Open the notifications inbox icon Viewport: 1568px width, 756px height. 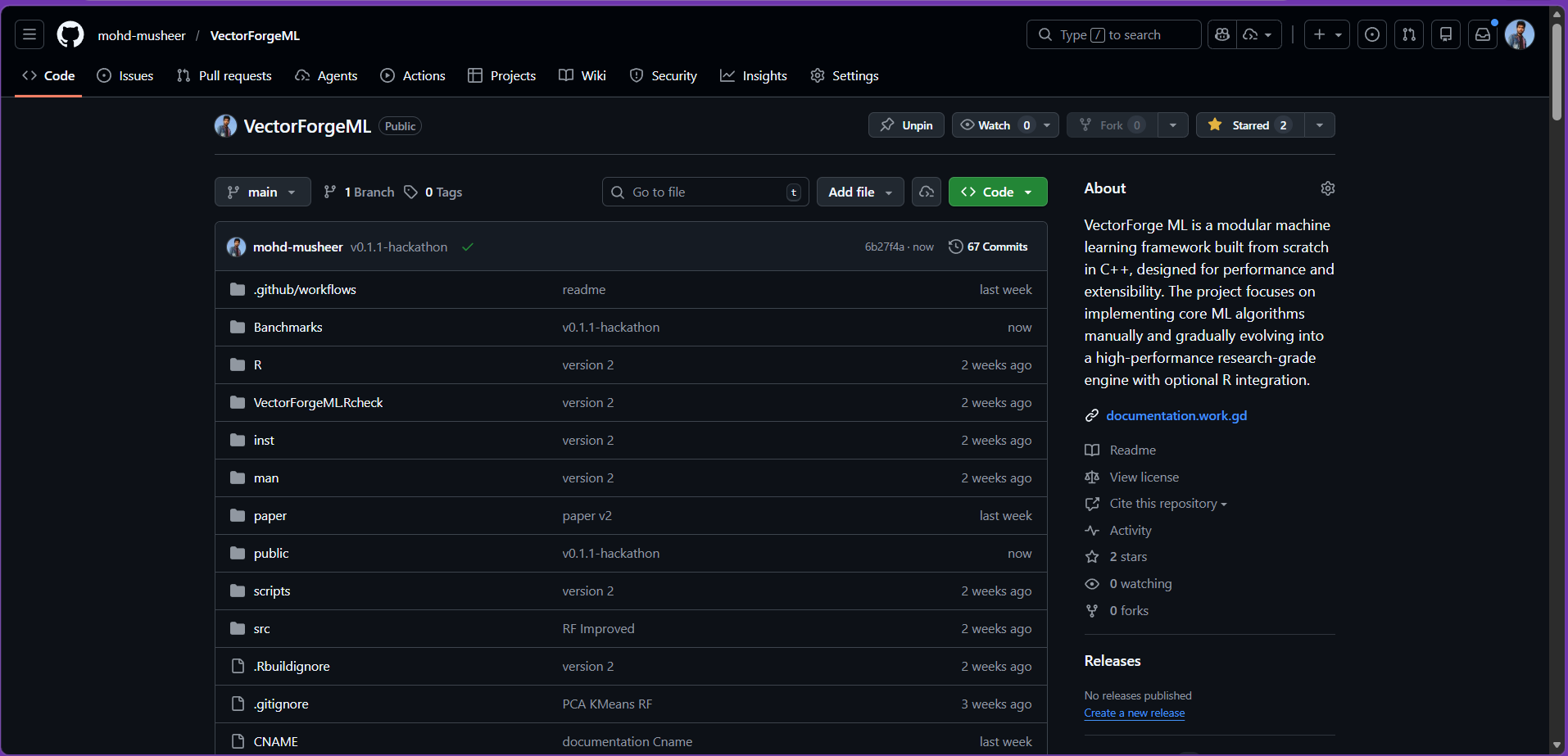1483,34
